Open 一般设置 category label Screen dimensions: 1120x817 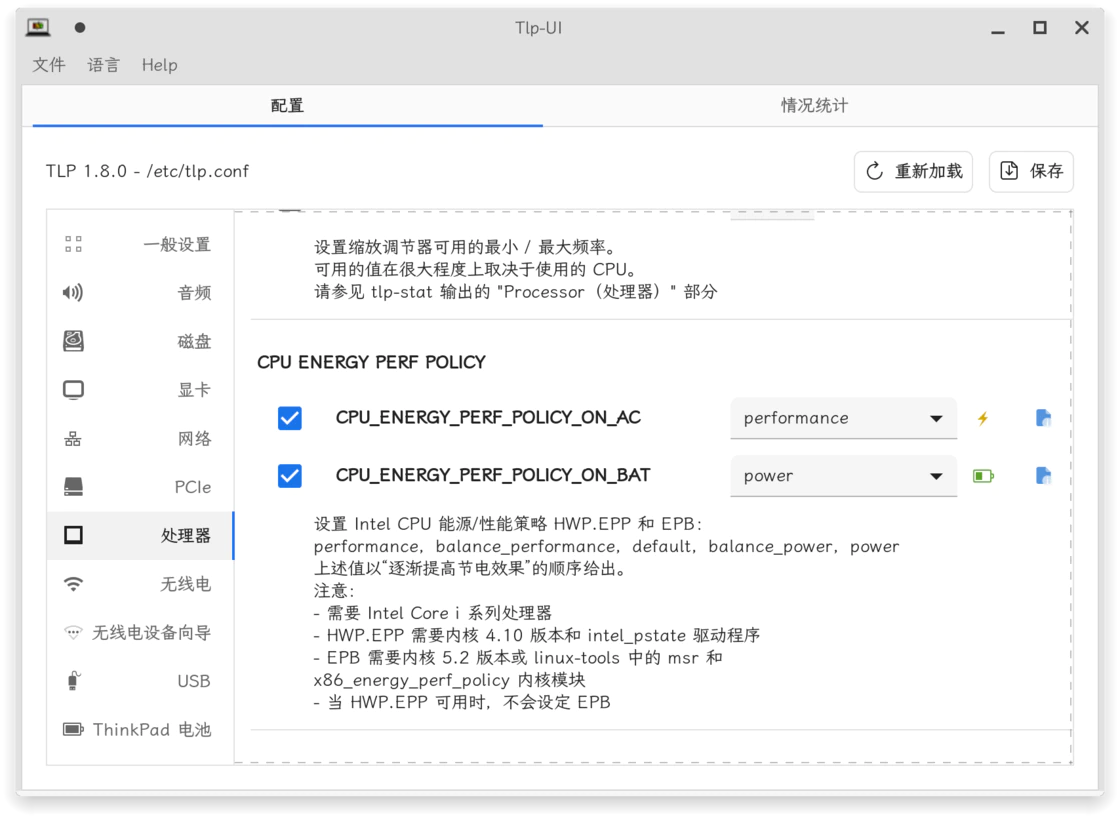click(177, 244)
